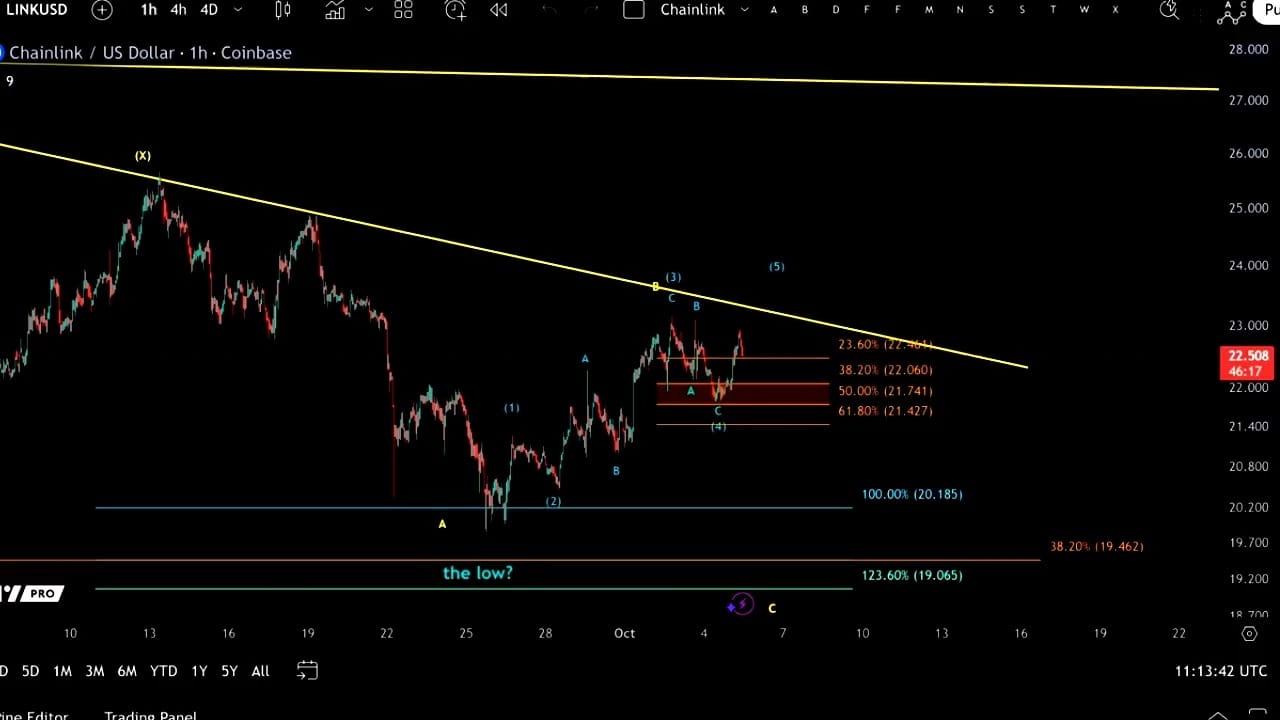Expand the collapsed indicator count 9
Image resolution: width=1280 pixels, height=720 pixels.
[10, 81]
